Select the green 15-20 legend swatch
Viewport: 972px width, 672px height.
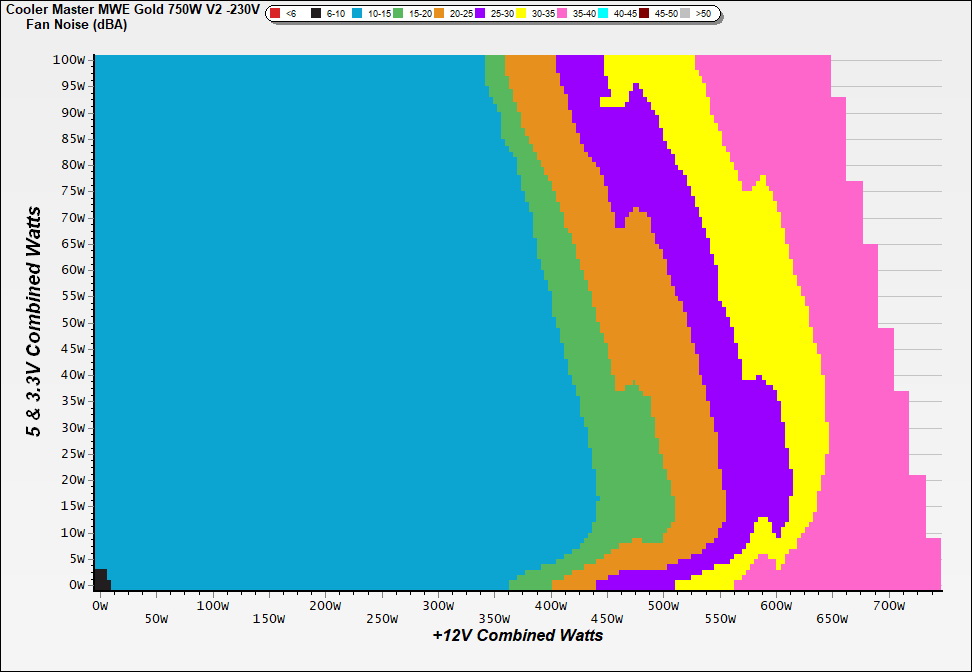[398, 14]
